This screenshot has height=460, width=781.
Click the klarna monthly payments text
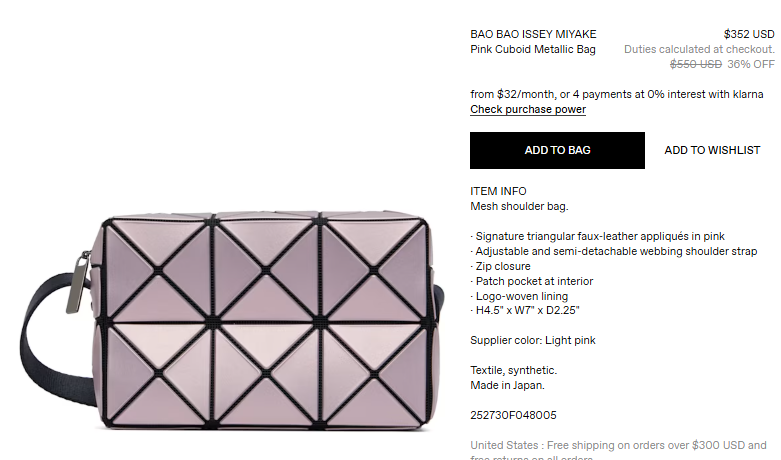[617, 94]
